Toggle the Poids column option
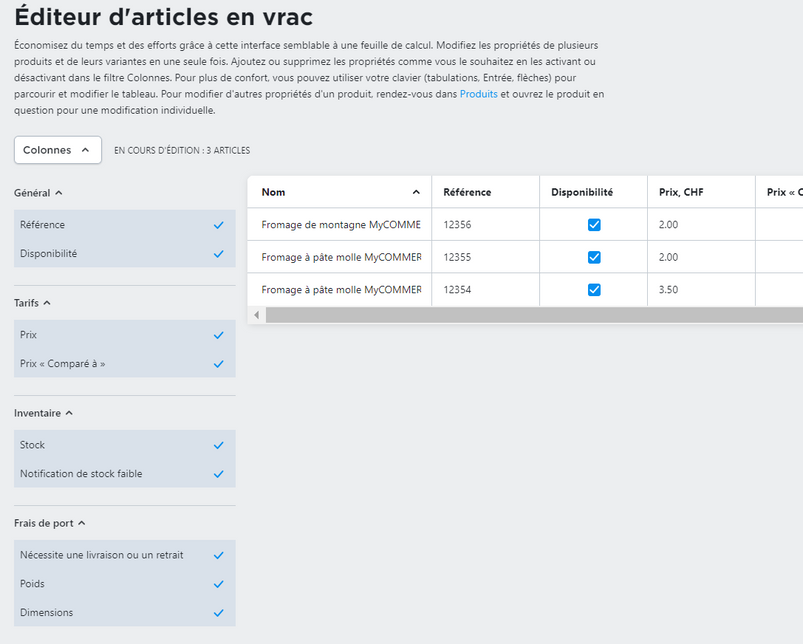Viewport: 803px width, 644px height. [124, 584]
